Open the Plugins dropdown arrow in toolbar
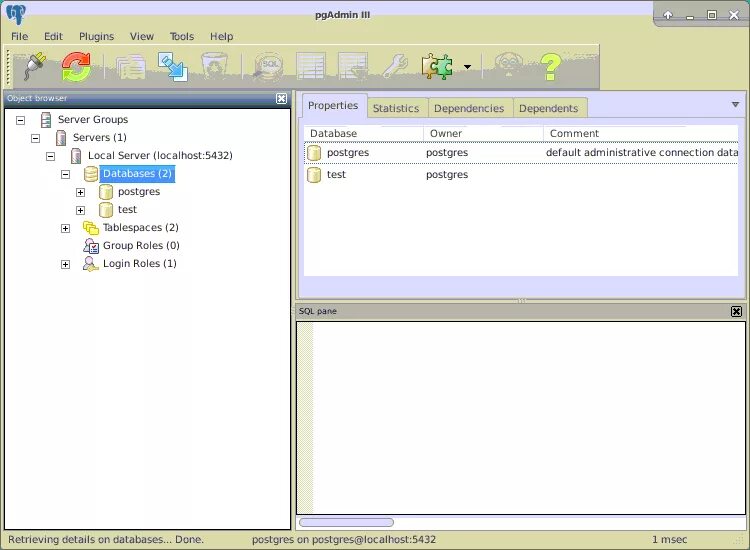The image size is (750, 550). click(467, 66)
